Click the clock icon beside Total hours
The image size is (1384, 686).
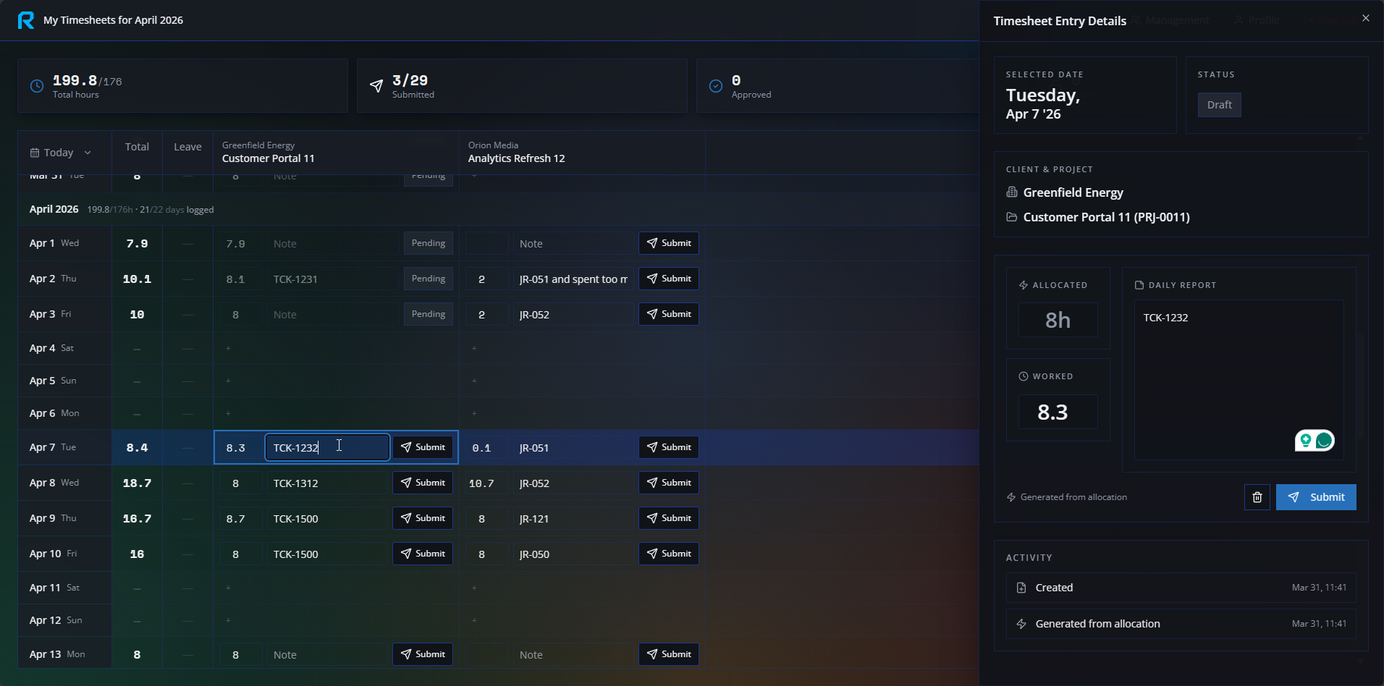37,86
